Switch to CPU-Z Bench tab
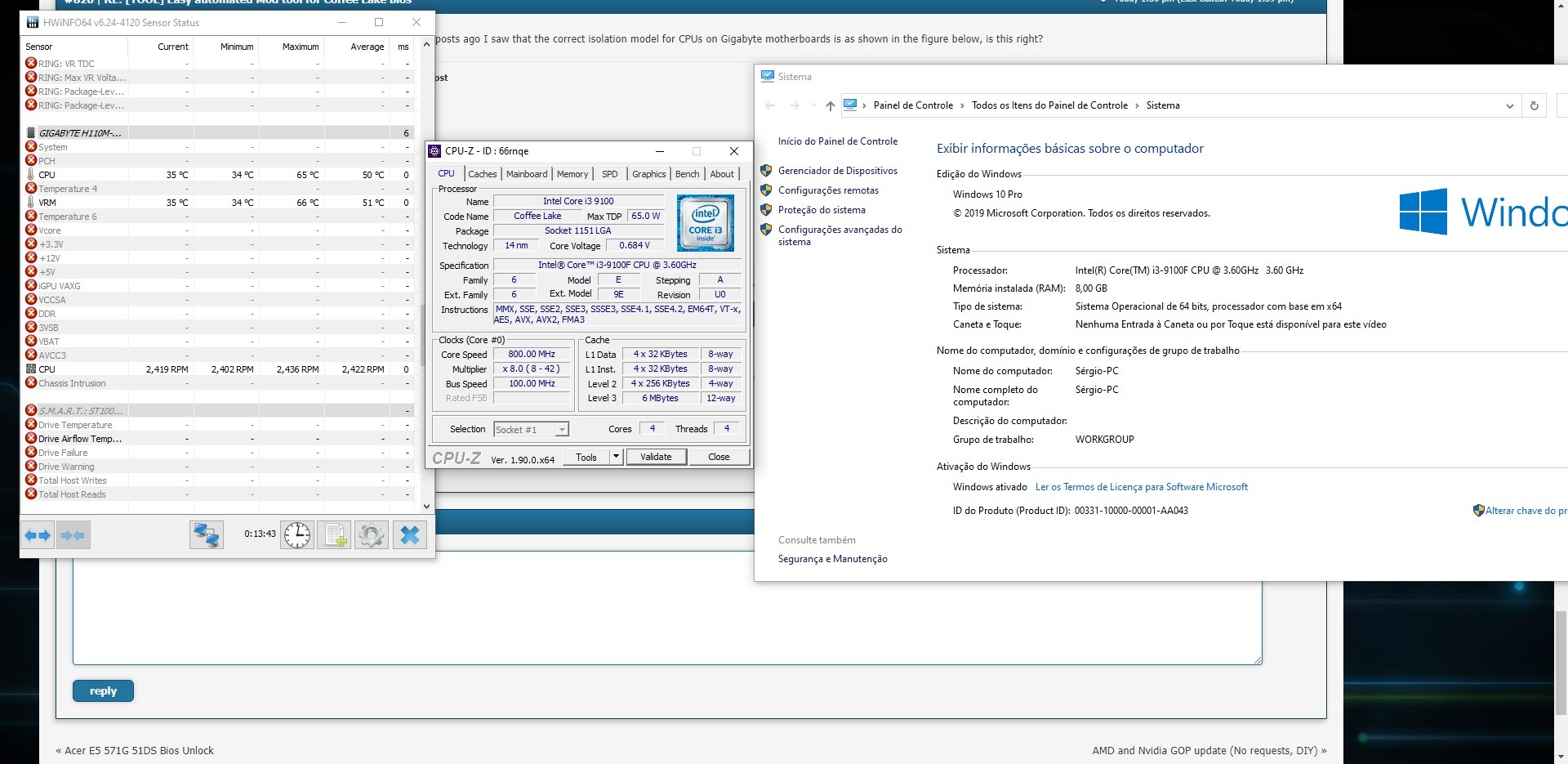The image size is (1568, 764). coord(688,174)
